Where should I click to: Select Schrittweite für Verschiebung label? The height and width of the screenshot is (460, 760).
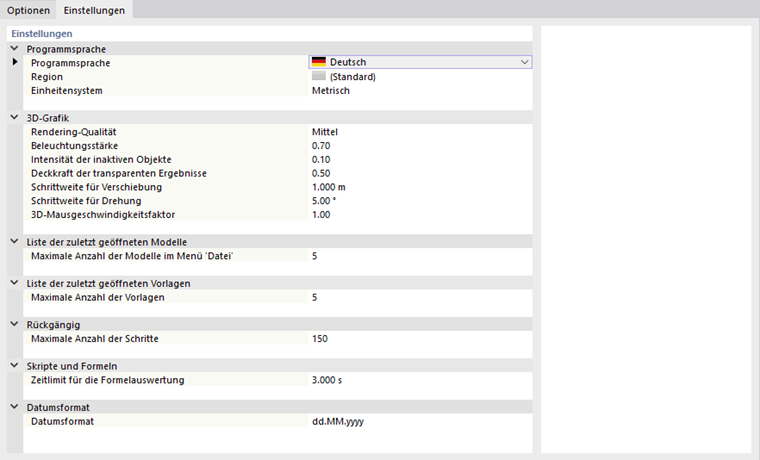pyautogui.click(x=96, y=187)
